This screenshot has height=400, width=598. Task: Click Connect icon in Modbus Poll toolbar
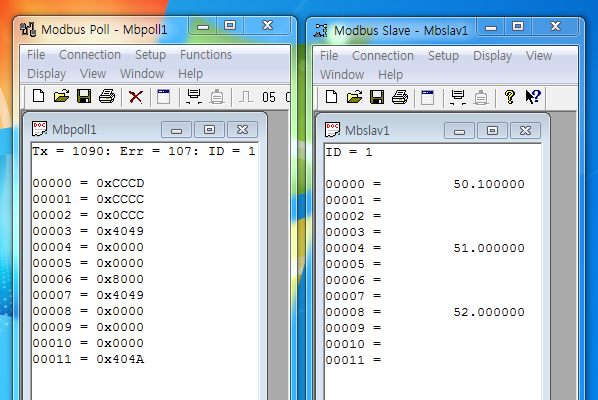pos(194,96)
